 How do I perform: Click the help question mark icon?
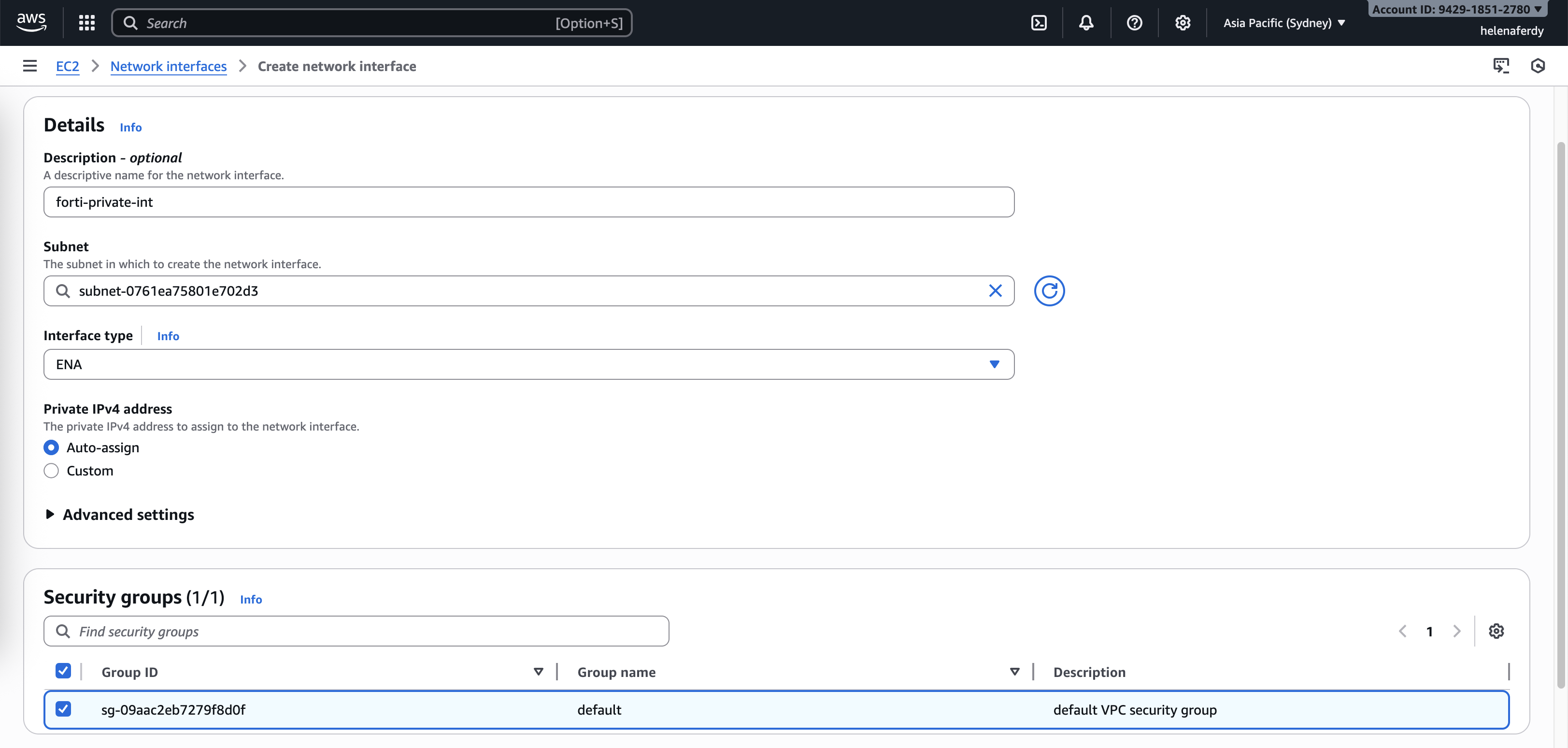[x=1134, y=23]
